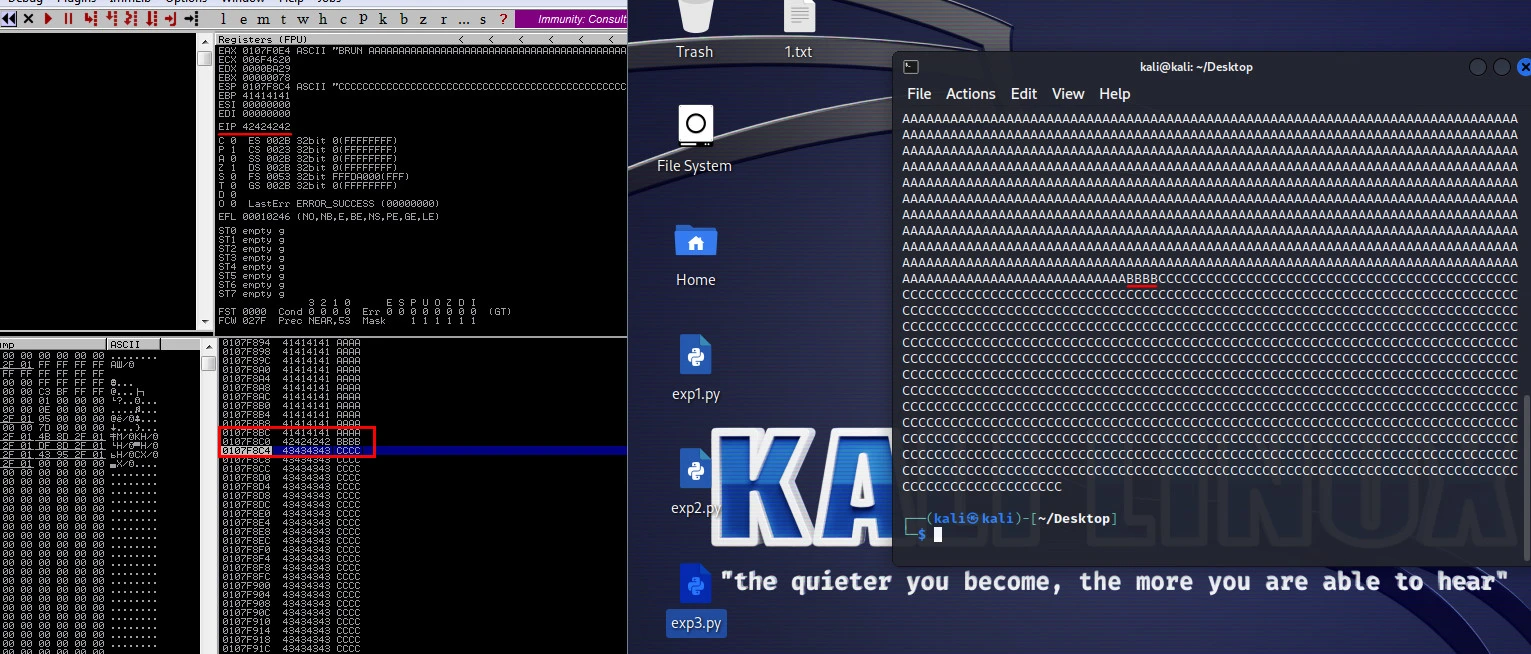Screen dimensions: 1531x654
Task: Click the EFL 00010246 flags line
Action: pos(328,216)
